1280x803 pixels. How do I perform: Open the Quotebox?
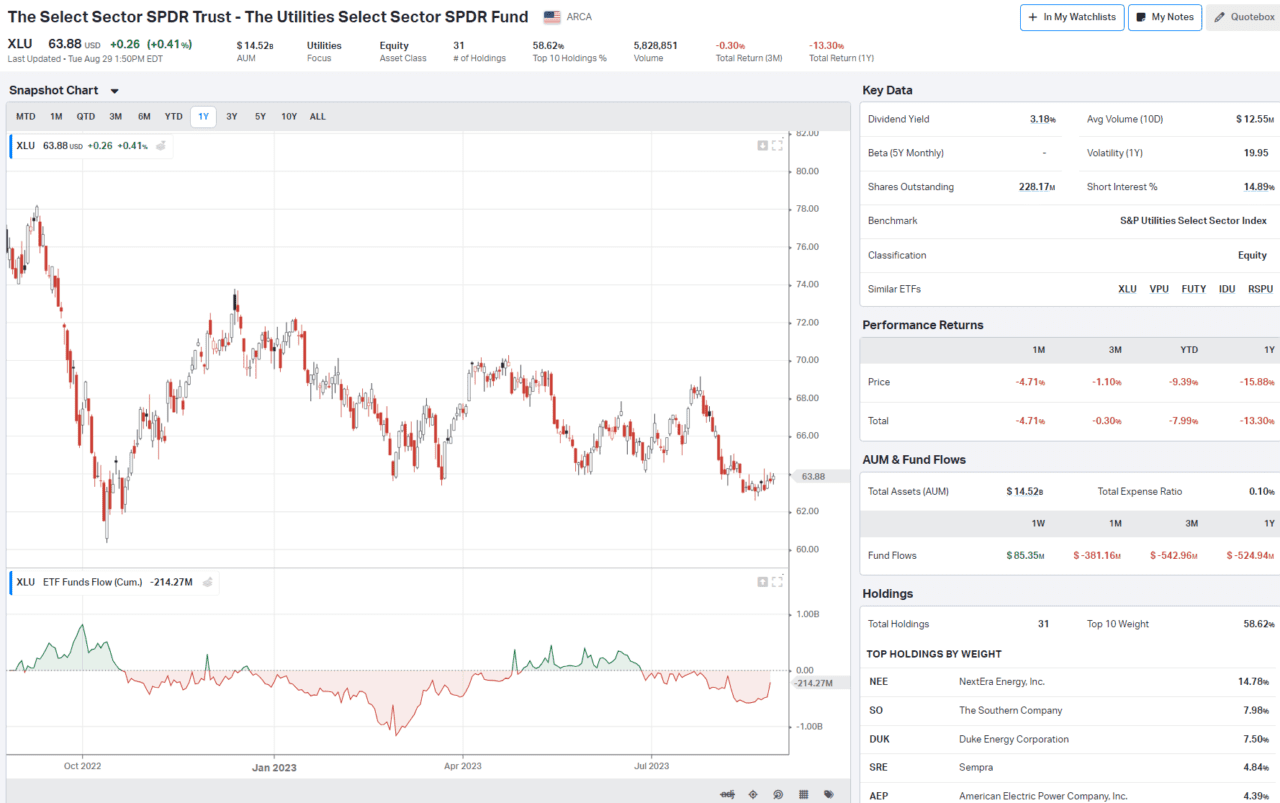(1243, 17)
